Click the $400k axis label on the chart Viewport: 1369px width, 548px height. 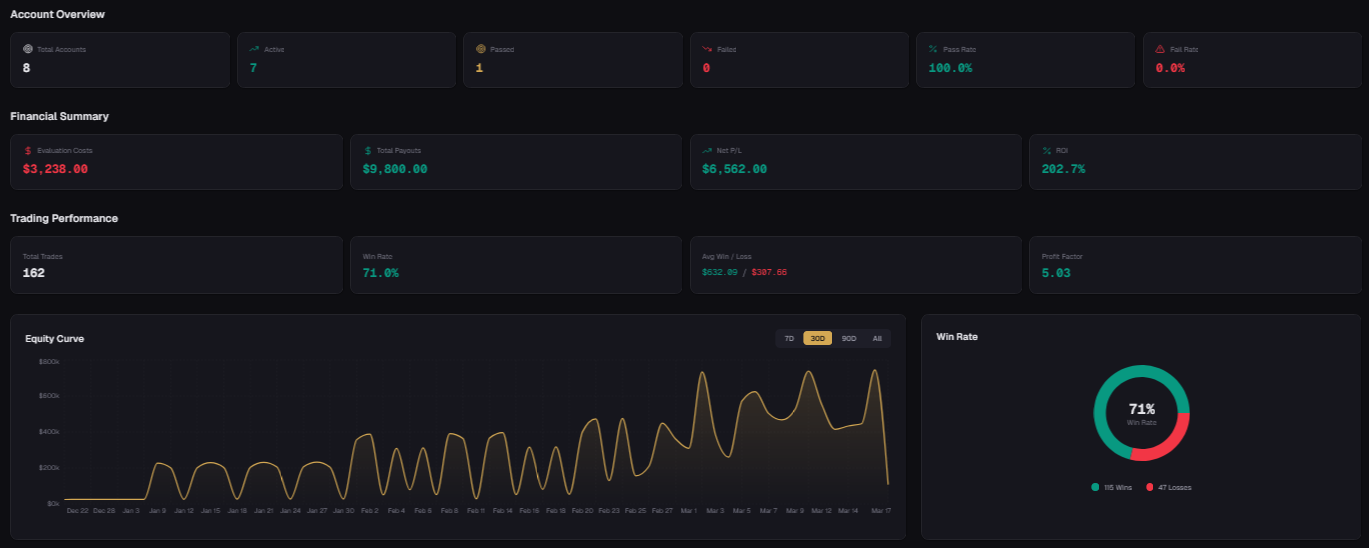50,432
